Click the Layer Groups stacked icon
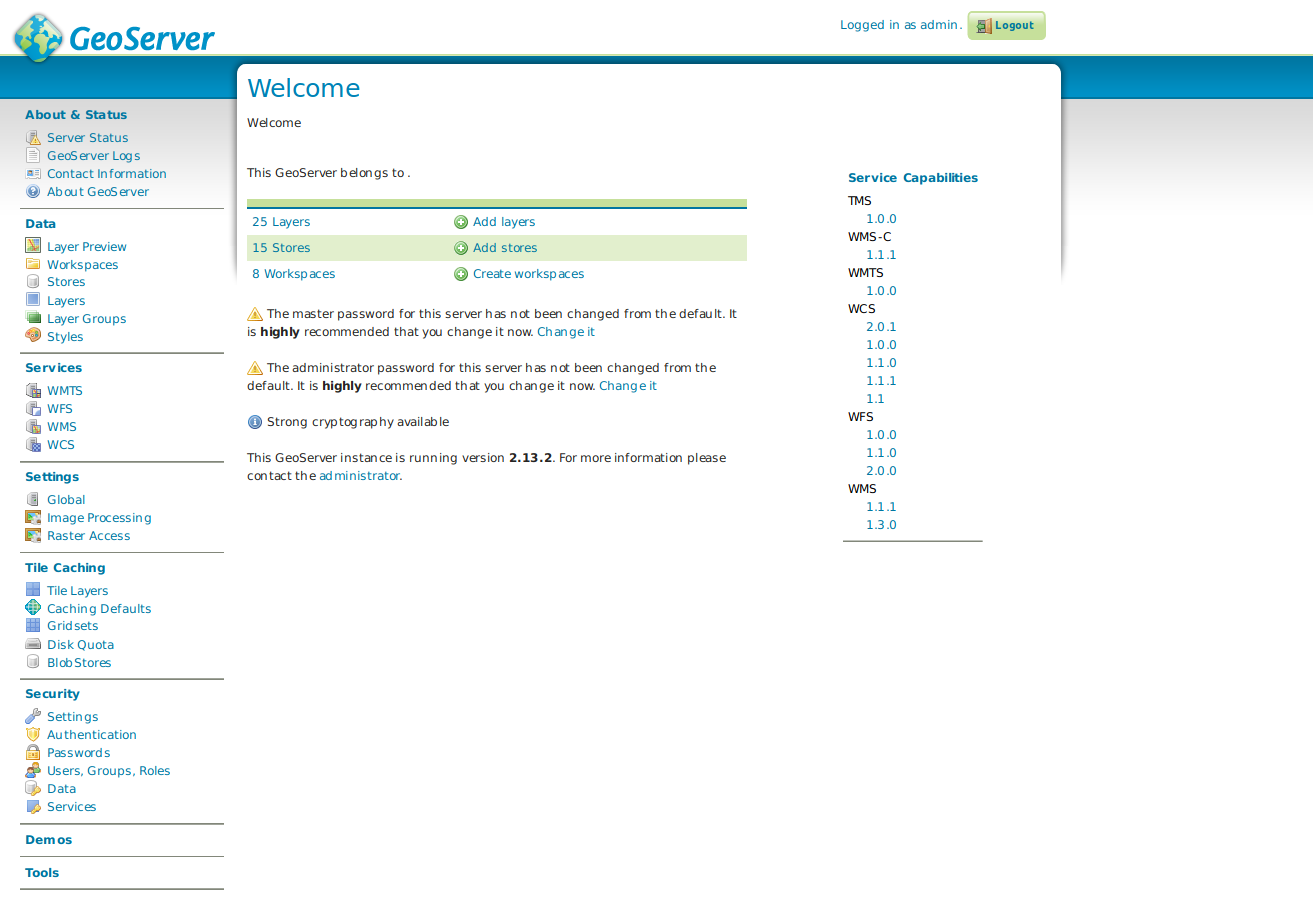 click(33, 318)
